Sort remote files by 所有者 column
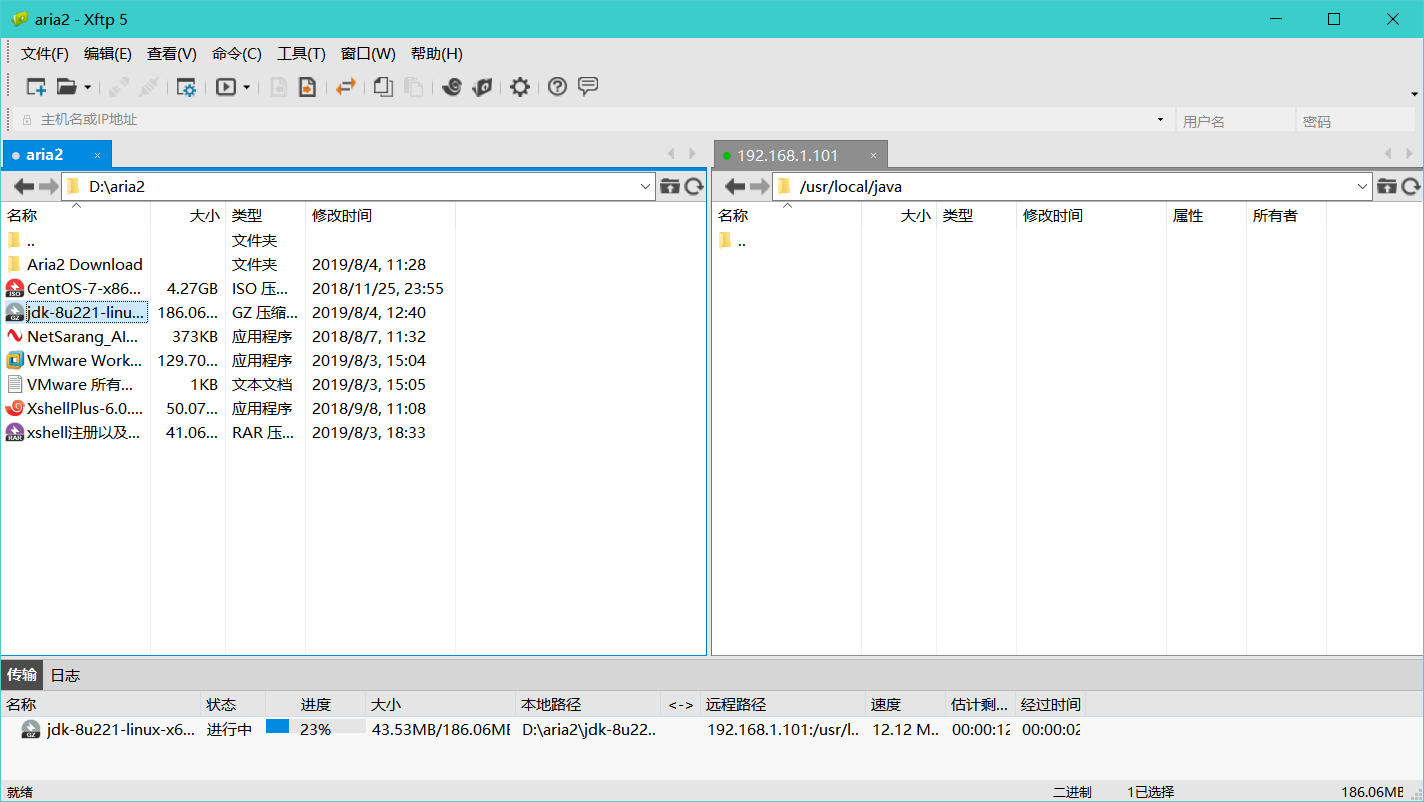Viewport: 1424px width, 802px height. click(1286, 215)
